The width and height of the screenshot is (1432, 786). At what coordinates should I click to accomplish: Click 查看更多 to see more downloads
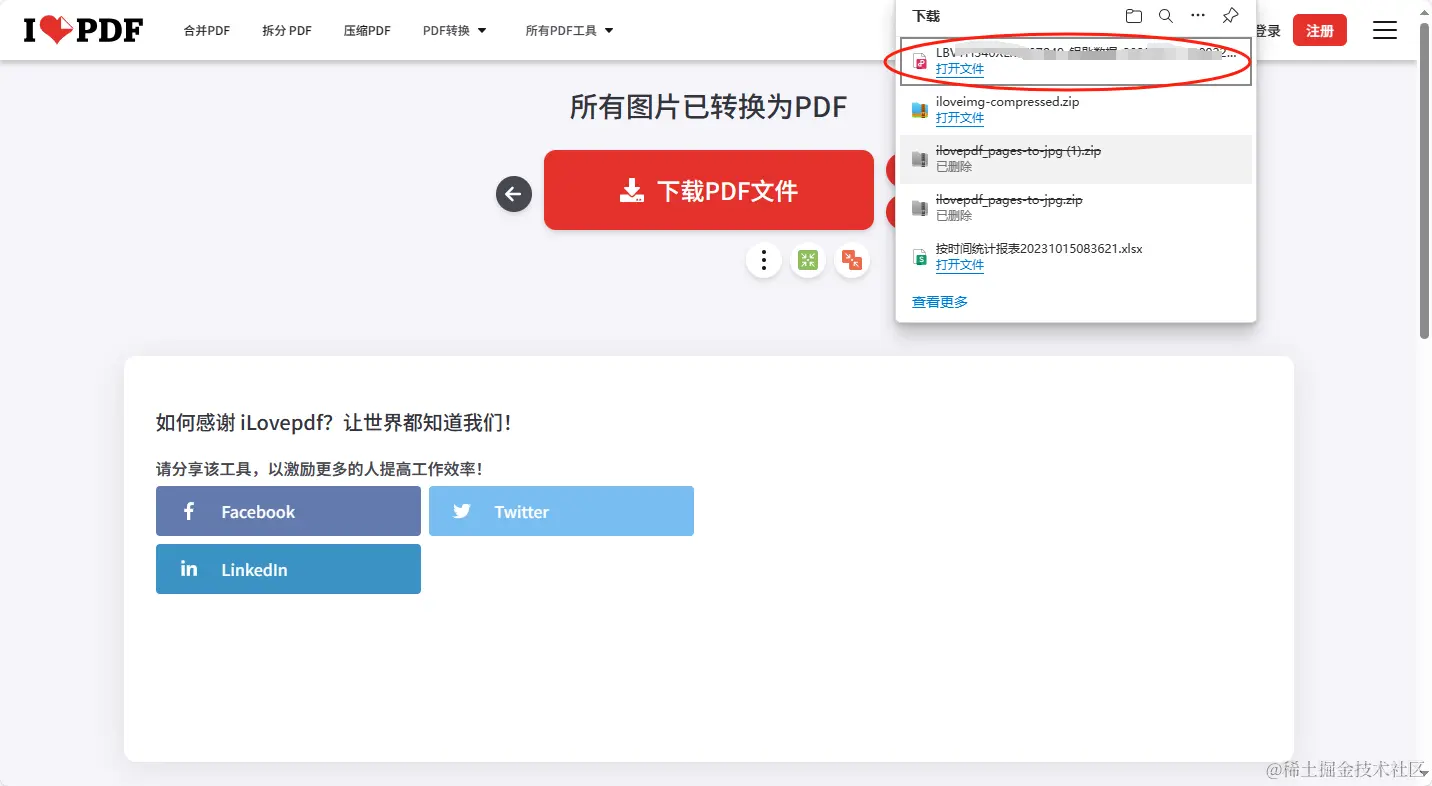click(x=940, y=302)
